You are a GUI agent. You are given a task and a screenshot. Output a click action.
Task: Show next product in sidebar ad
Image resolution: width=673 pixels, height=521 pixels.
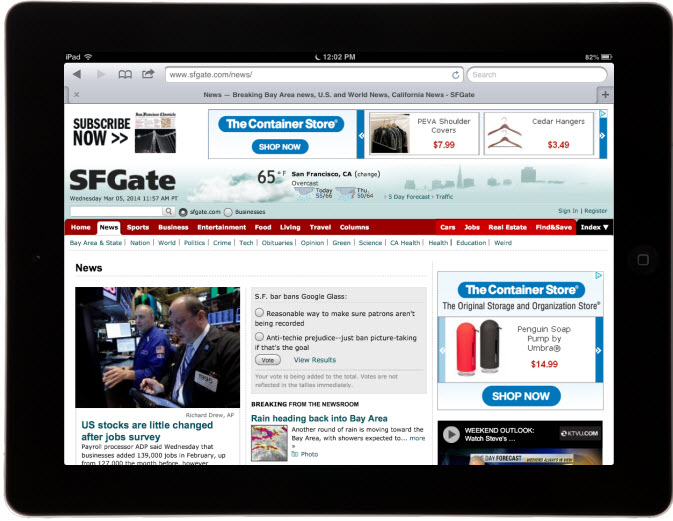click(599, 350)
